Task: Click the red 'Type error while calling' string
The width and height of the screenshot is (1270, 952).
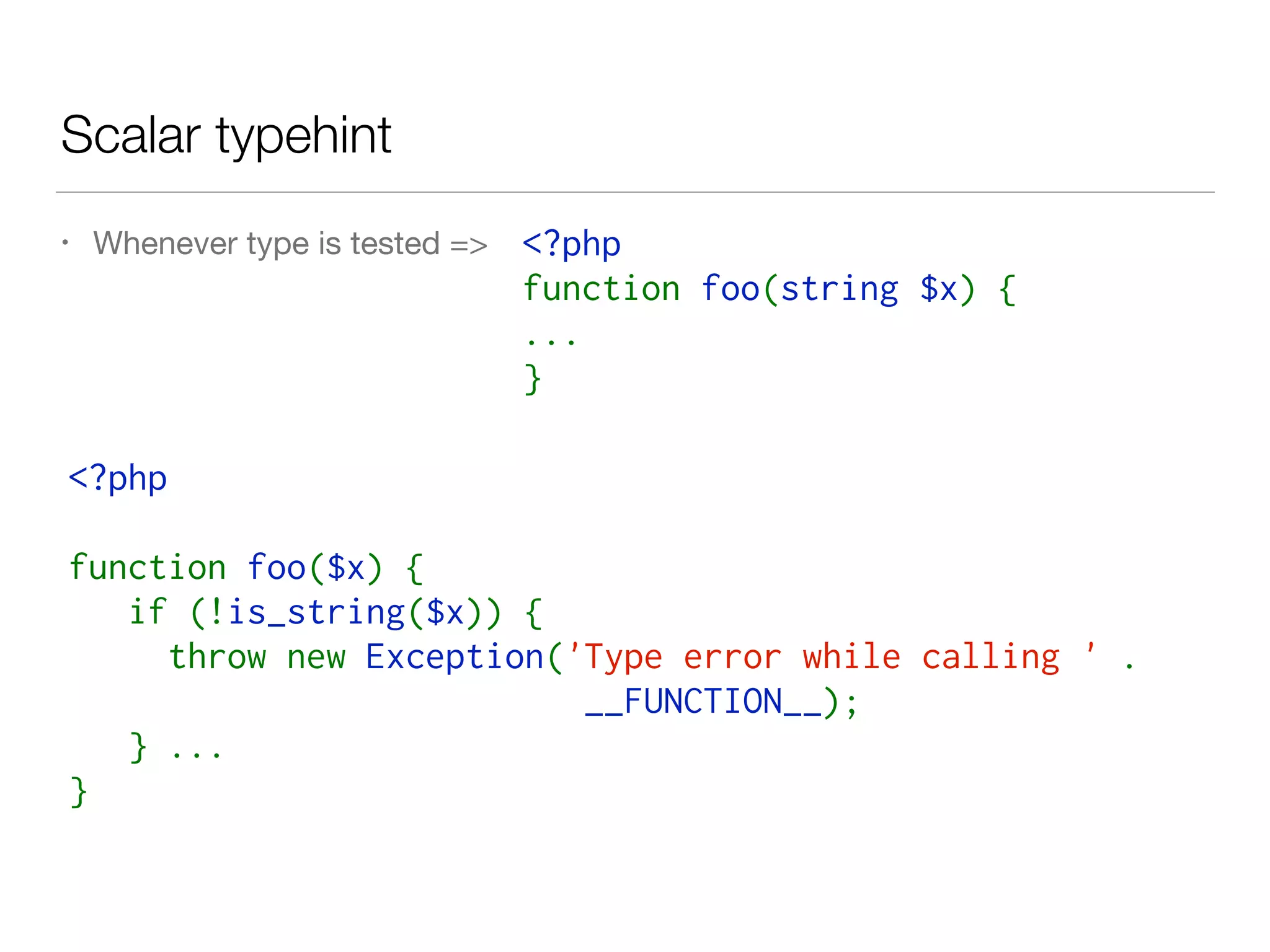Action: click(822, 657)
